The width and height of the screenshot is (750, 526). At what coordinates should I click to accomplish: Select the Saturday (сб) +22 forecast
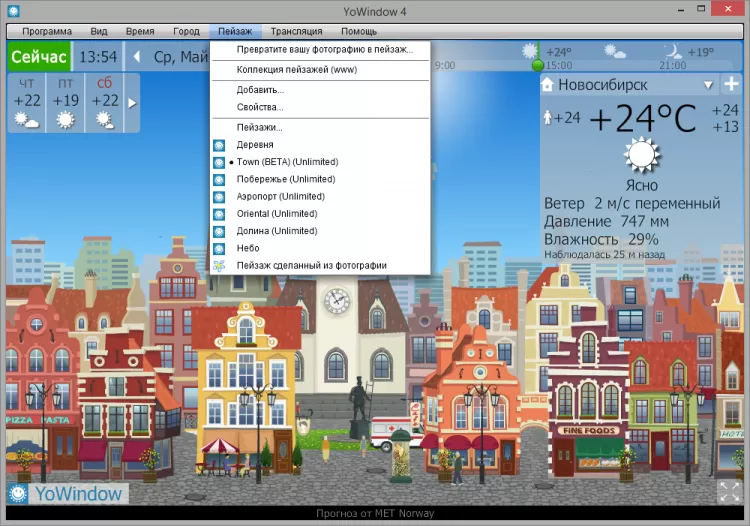point(105,102)
